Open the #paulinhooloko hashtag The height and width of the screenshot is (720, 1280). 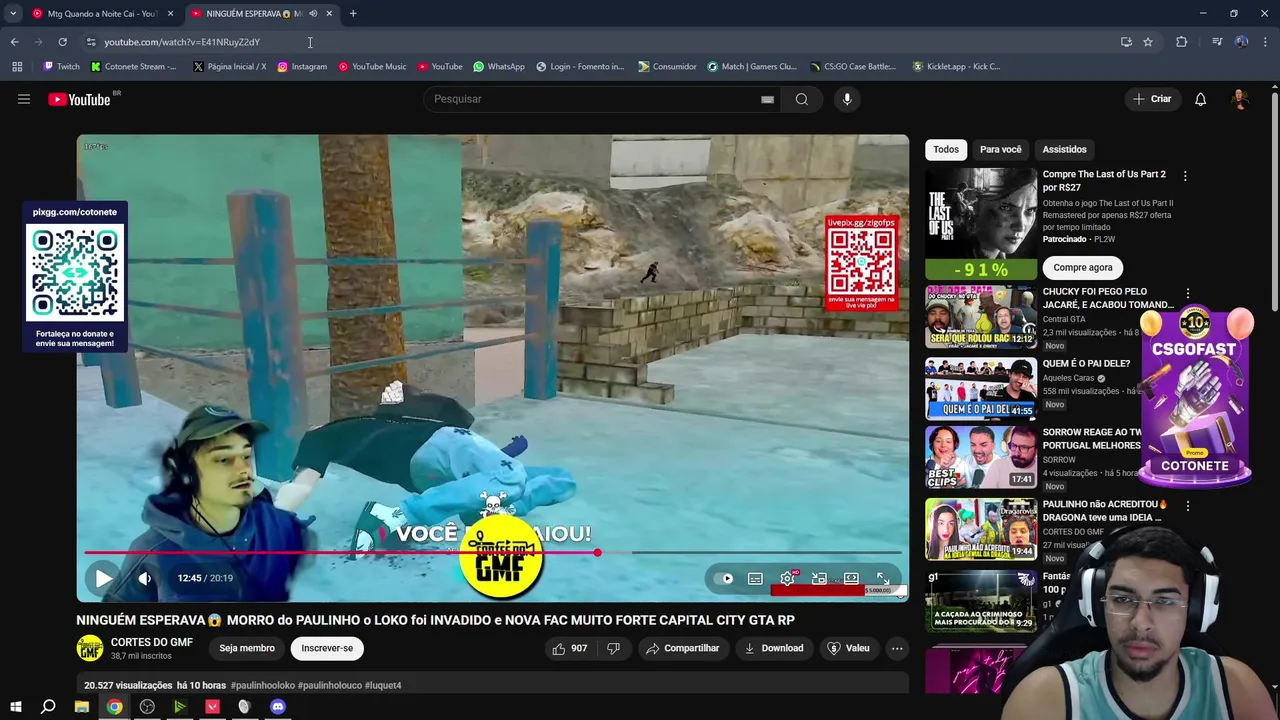263,685
